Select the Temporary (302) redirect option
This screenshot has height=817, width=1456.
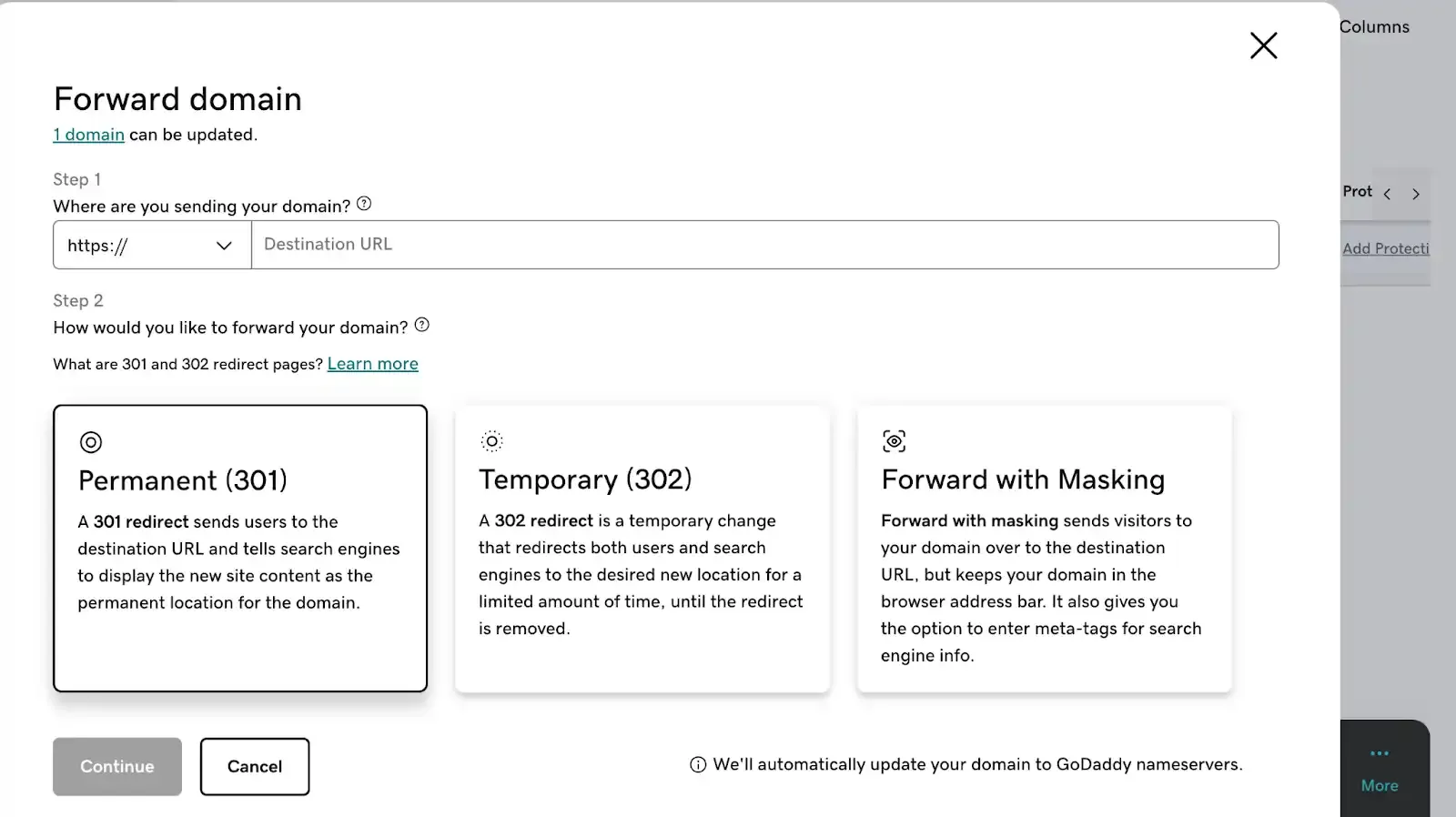click(642, 548)
